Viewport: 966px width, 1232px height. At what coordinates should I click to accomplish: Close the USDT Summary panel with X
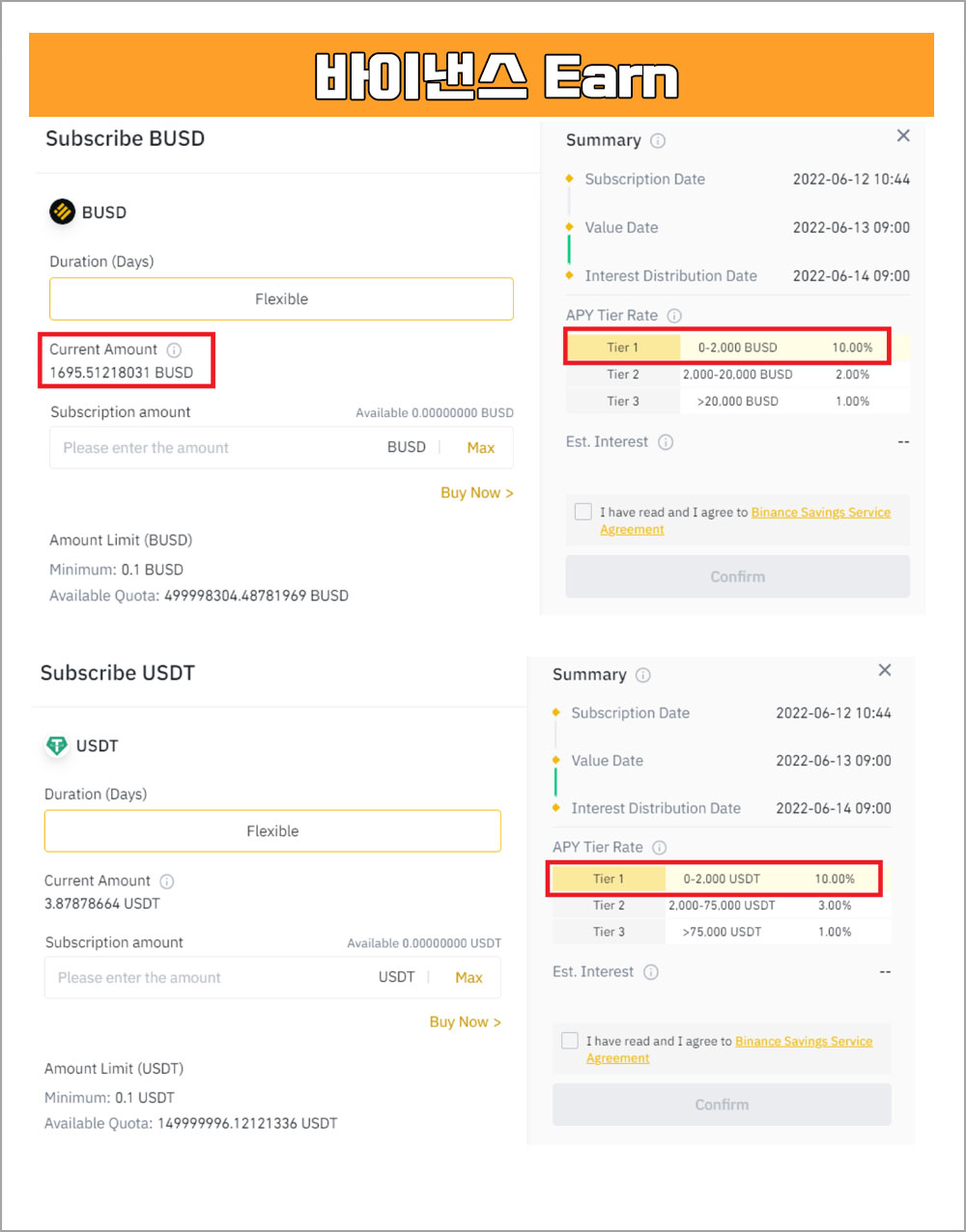(884, 670)
